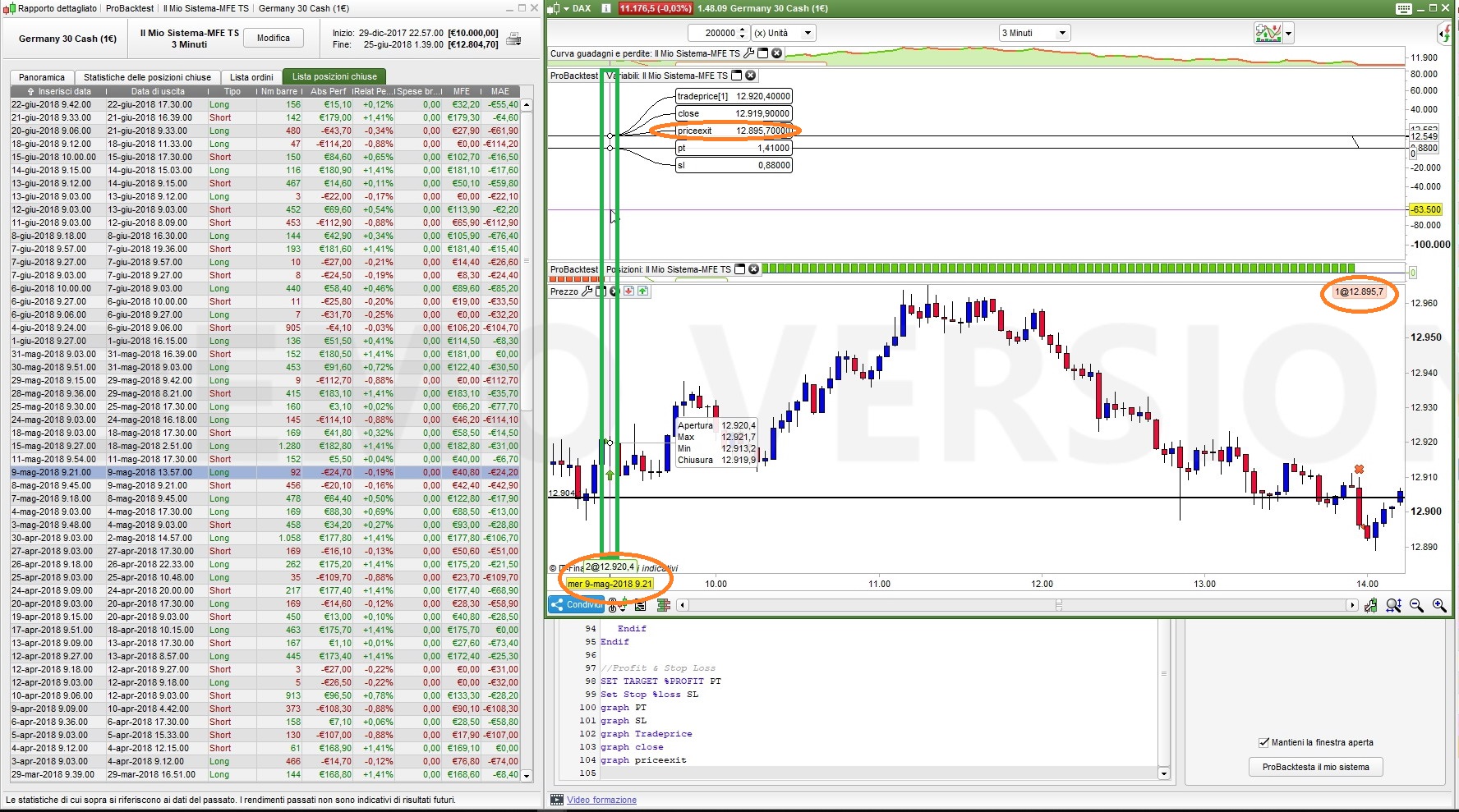
Task: Open the Video formazione link
Action: (x=601, y=800)
